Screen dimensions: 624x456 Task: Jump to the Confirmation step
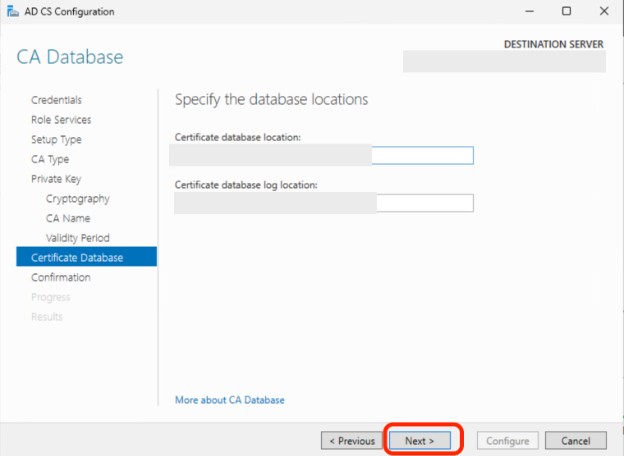tap(61, 277)
